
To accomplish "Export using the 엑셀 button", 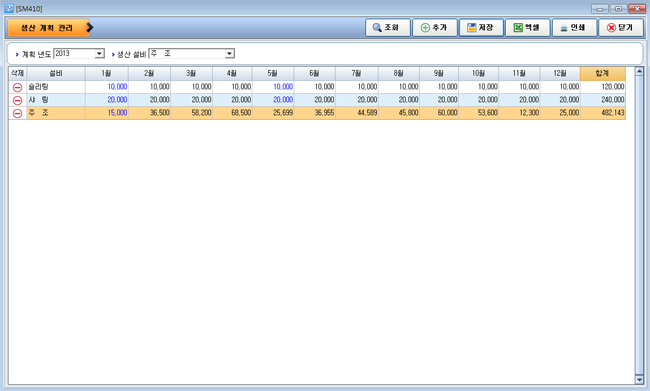I will [528, 28].
